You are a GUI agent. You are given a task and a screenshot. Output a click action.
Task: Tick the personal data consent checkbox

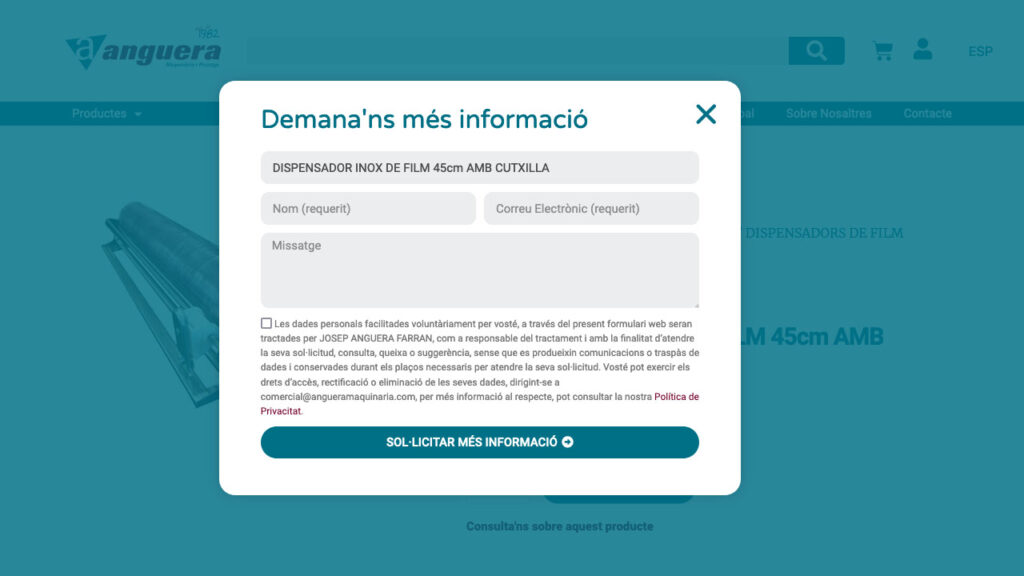click(266, 323)
